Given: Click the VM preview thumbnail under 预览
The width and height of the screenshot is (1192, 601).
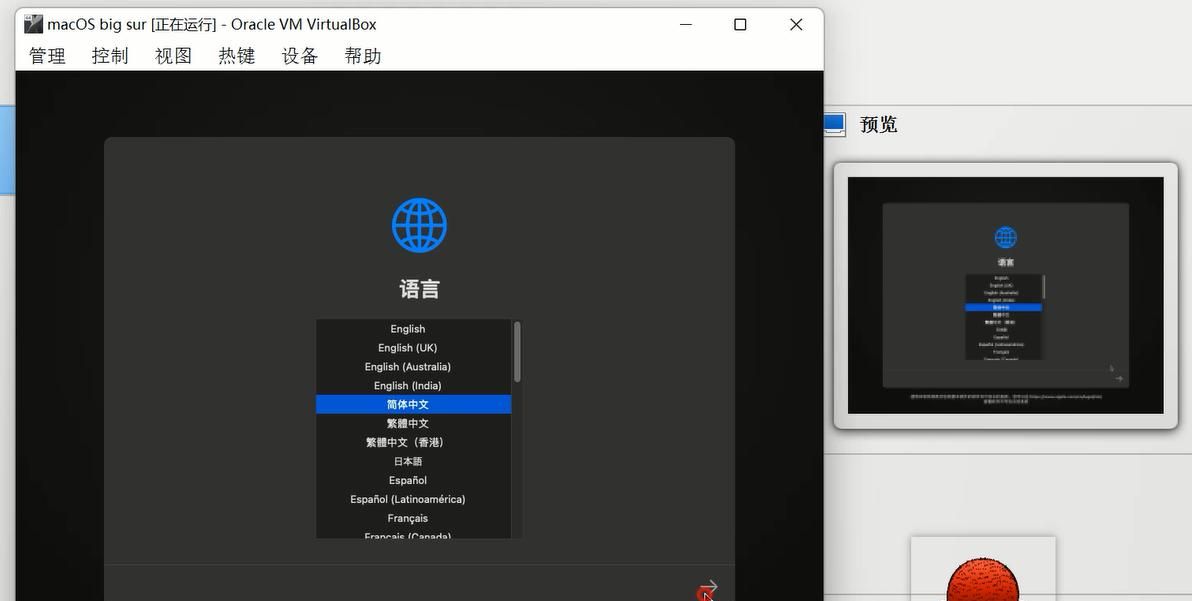Looking at the screenshot, I should (x=1005, y=295).
